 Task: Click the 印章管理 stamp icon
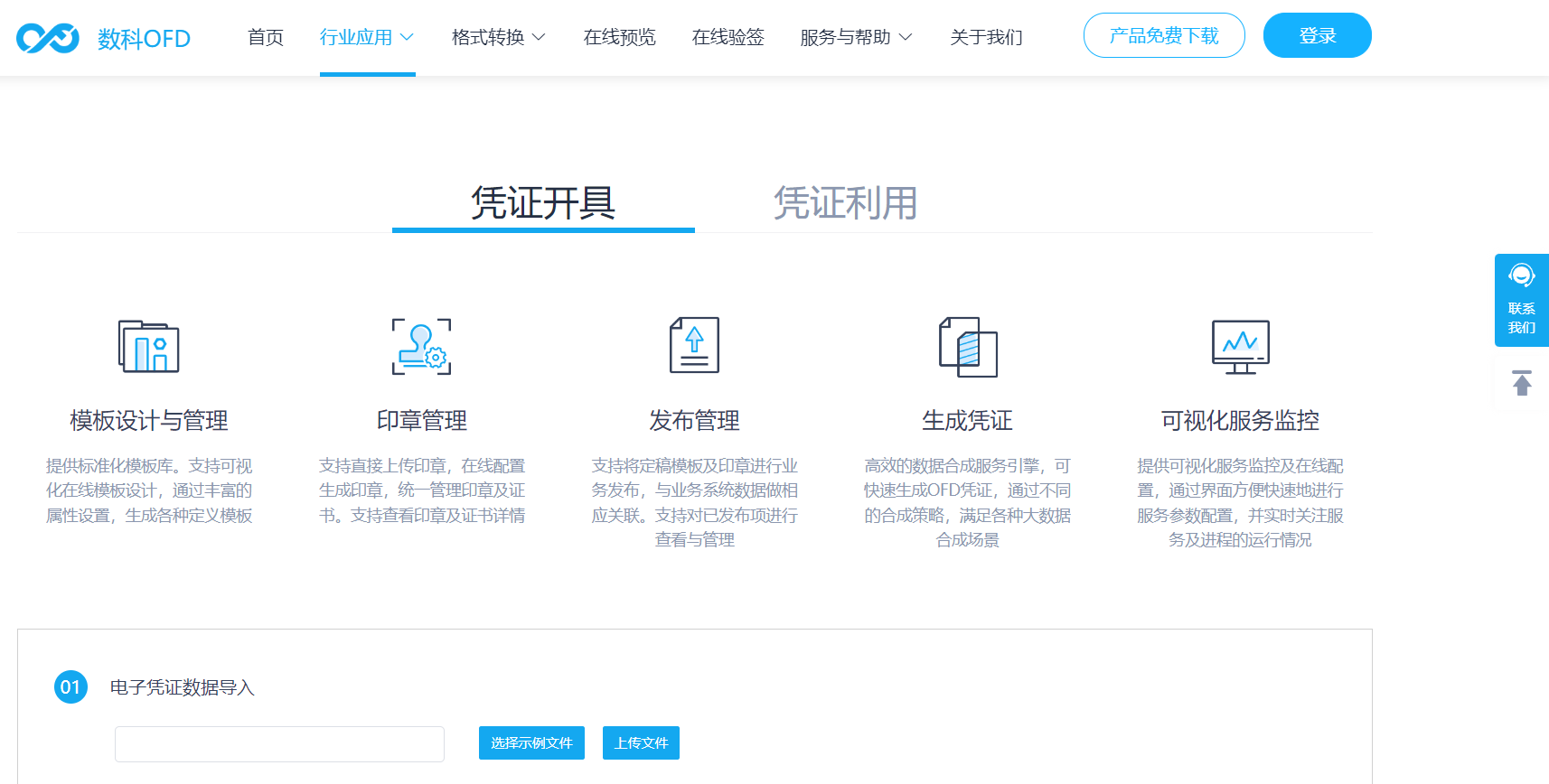pyautogui.click(x=421, y=346)
